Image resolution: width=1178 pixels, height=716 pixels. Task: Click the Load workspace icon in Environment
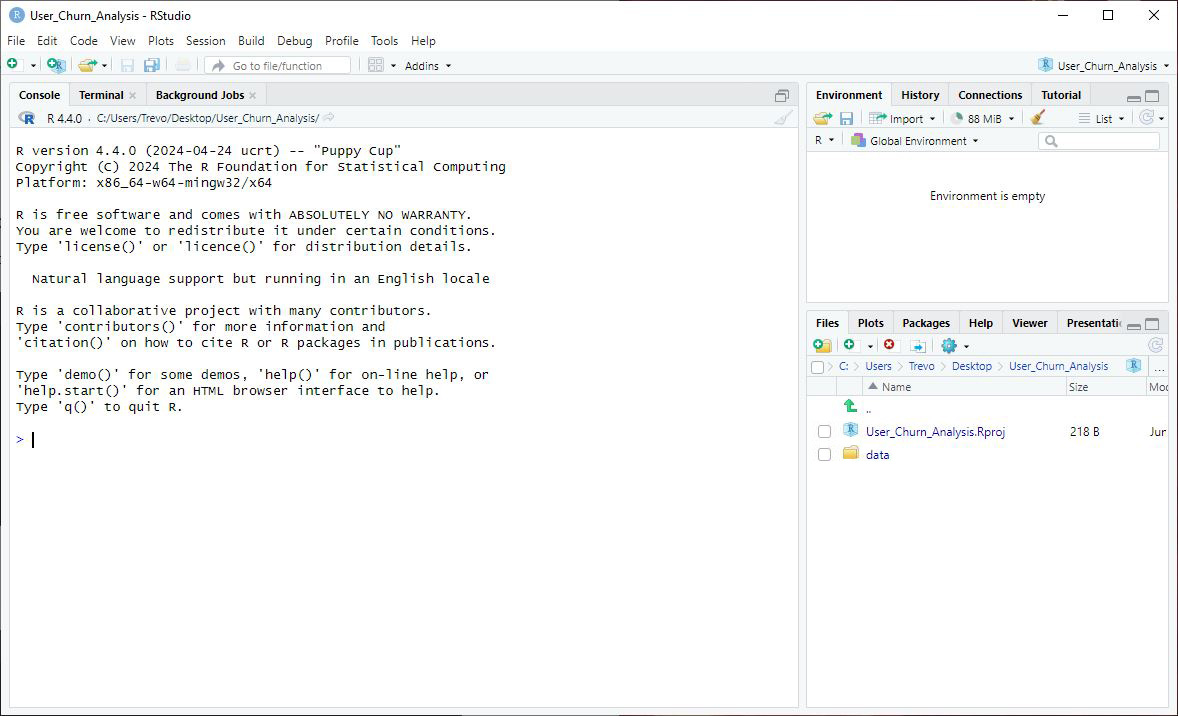pyautogui.click(x=823, y=118)
